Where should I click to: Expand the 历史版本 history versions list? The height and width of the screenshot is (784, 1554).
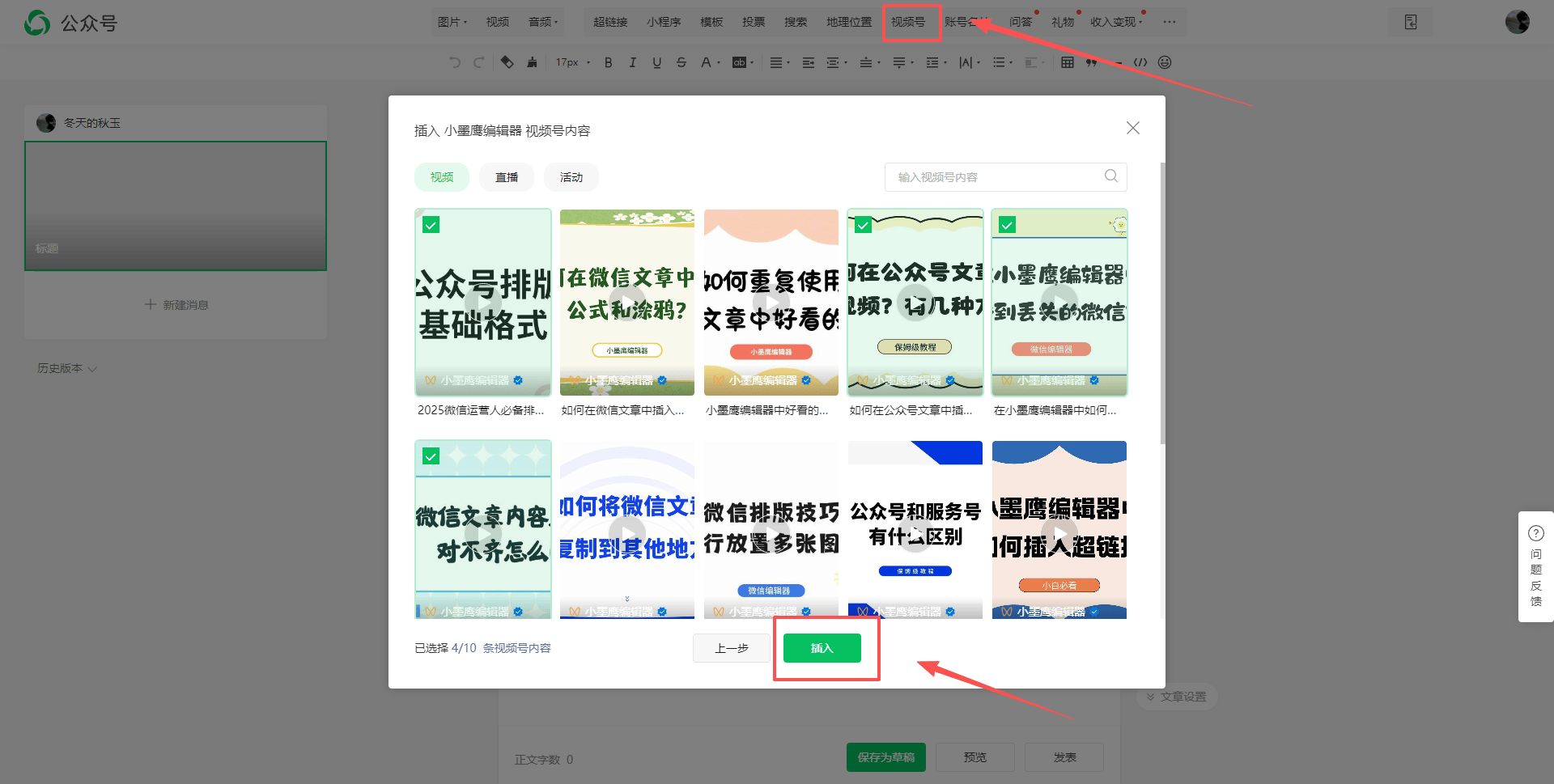click(66, 368)
